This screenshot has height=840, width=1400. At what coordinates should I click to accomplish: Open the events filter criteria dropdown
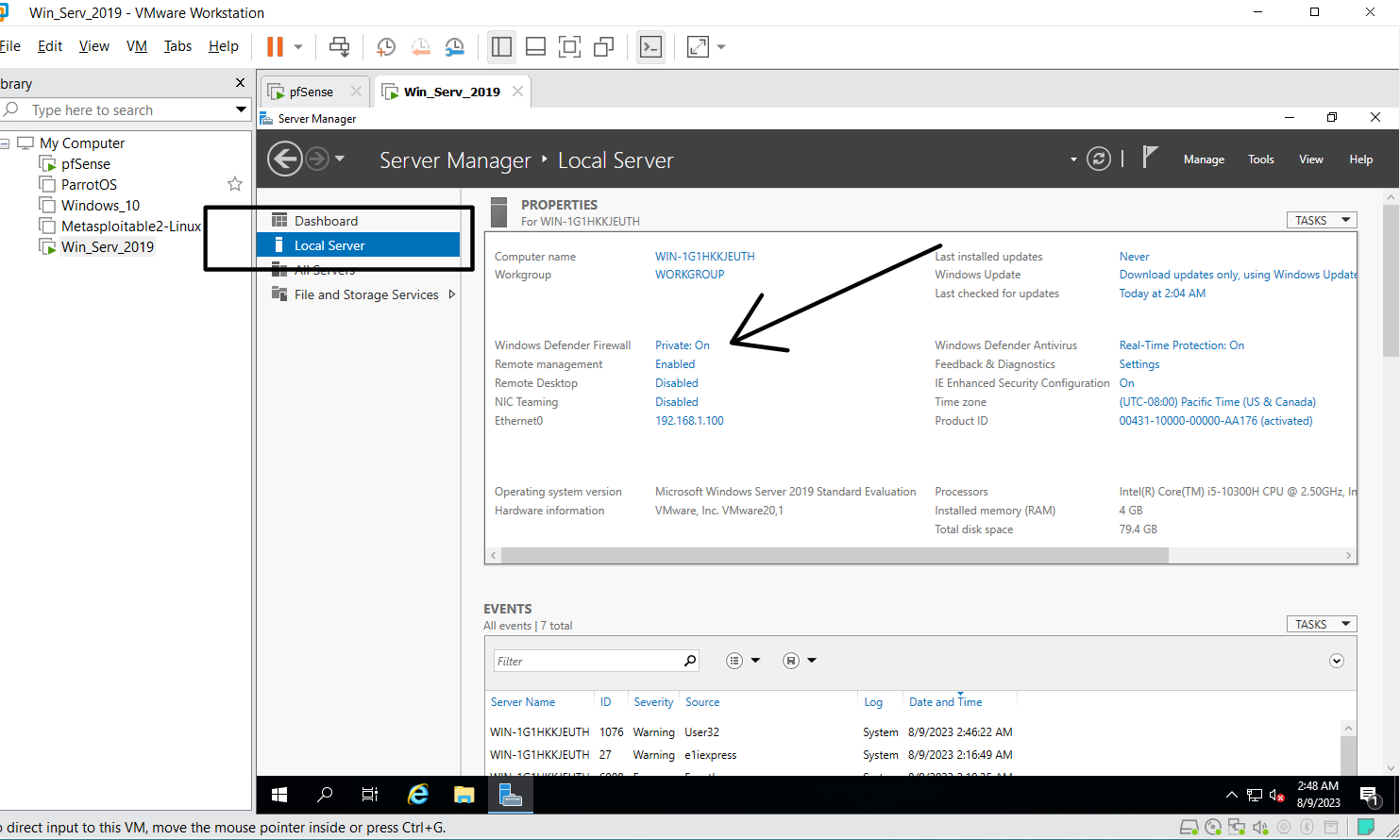[744, 661]
